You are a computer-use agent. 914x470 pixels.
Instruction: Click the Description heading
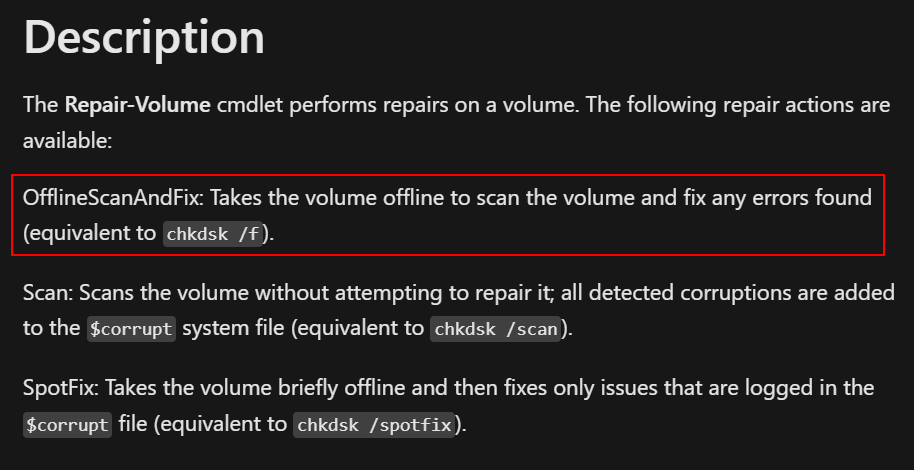click(x=144, y=38)
